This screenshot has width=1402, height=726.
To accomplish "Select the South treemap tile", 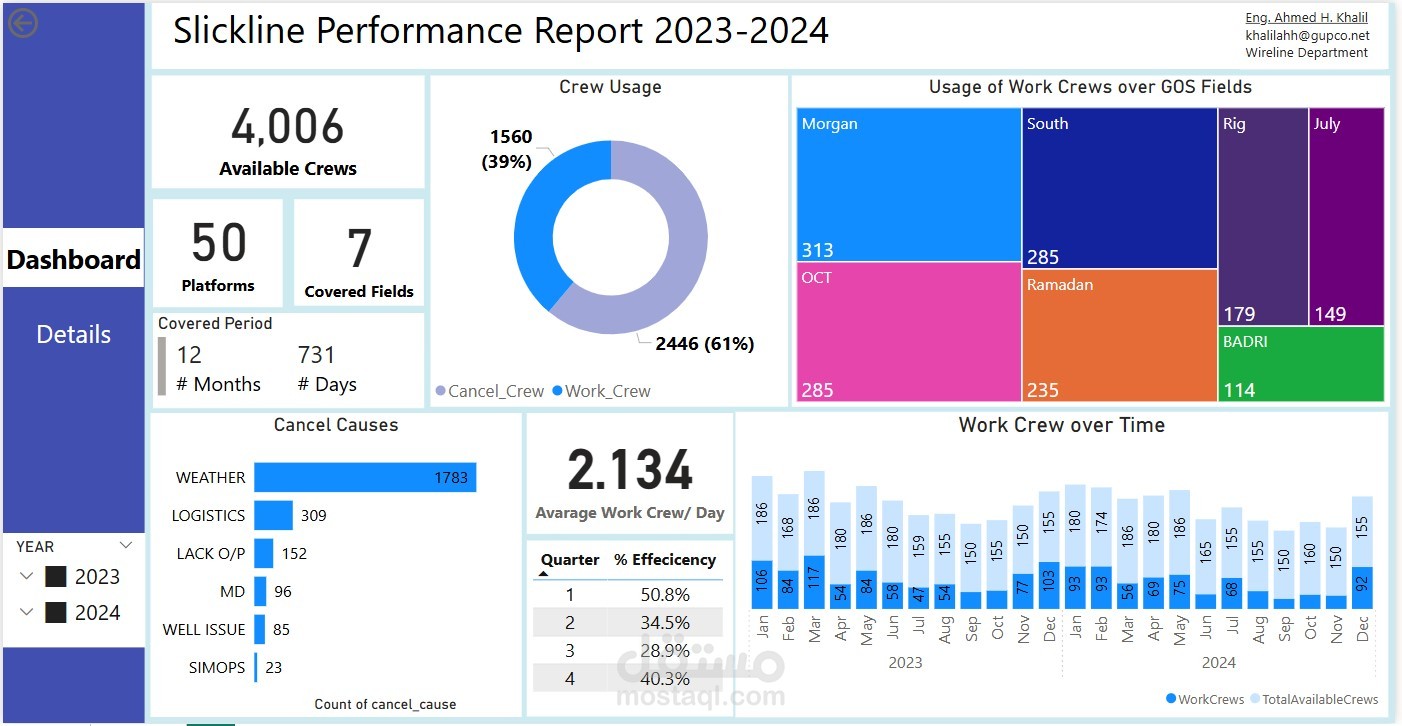I will click(1119, 188).
